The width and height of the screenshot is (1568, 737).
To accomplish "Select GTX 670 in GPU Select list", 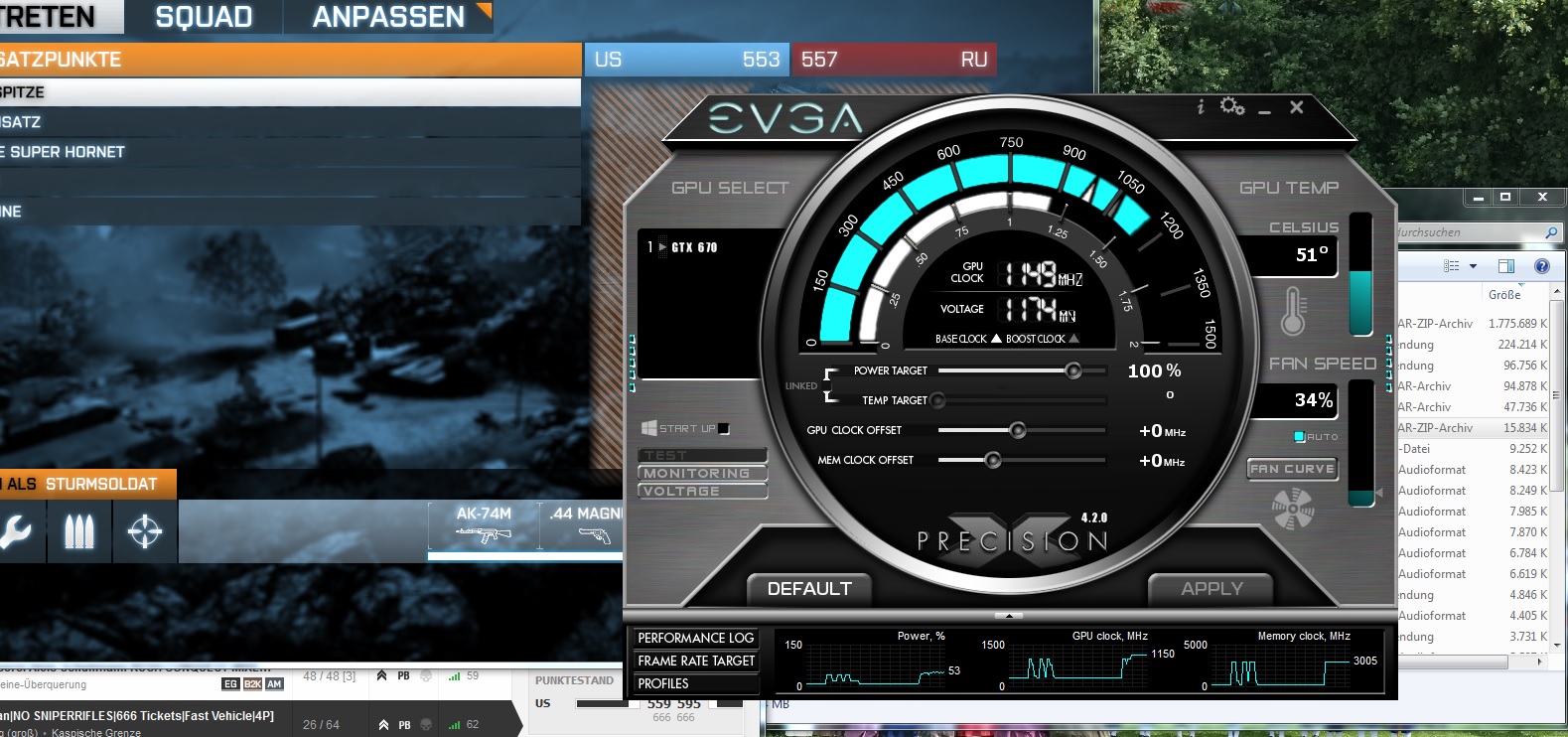I will [x=694, y=247].
